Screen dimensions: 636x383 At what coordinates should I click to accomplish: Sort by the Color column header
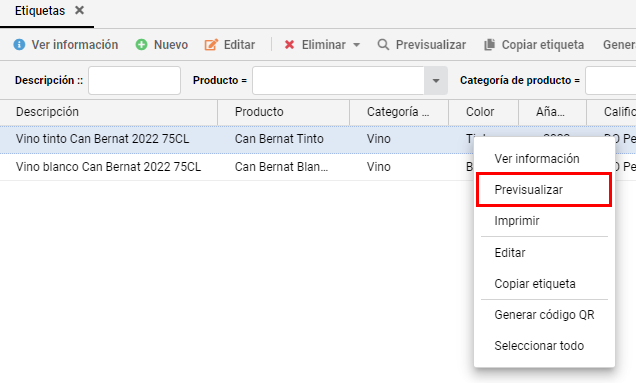pyautogui.click(x=483, y=112)
